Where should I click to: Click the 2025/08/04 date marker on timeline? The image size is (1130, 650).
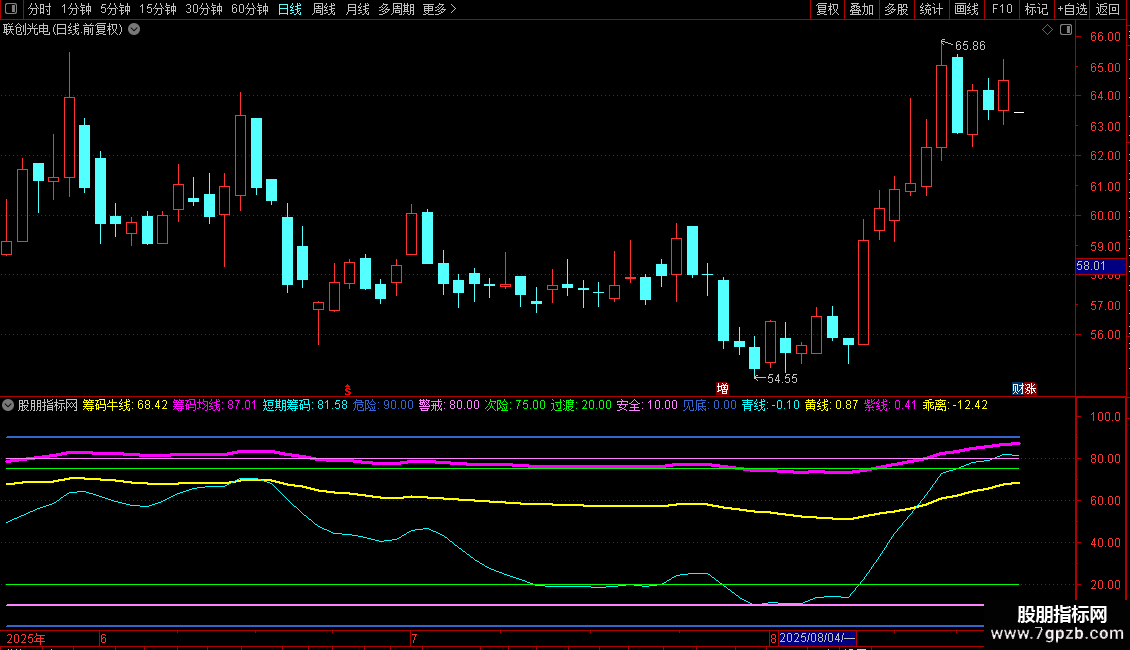pyautogui.click(x=817, y=637)
